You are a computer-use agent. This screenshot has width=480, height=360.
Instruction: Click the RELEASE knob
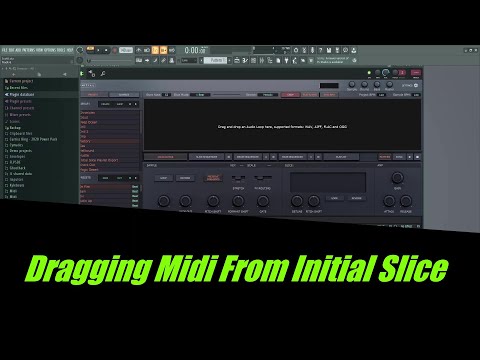tap(406, 201)
